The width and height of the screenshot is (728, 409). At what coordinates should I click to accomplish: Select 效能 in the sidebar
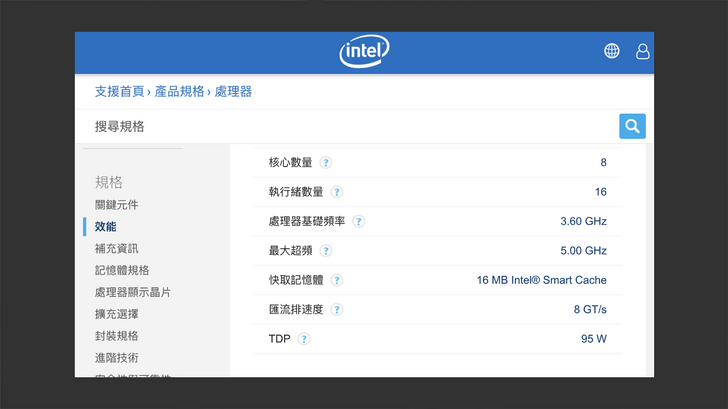pos(106,227)
